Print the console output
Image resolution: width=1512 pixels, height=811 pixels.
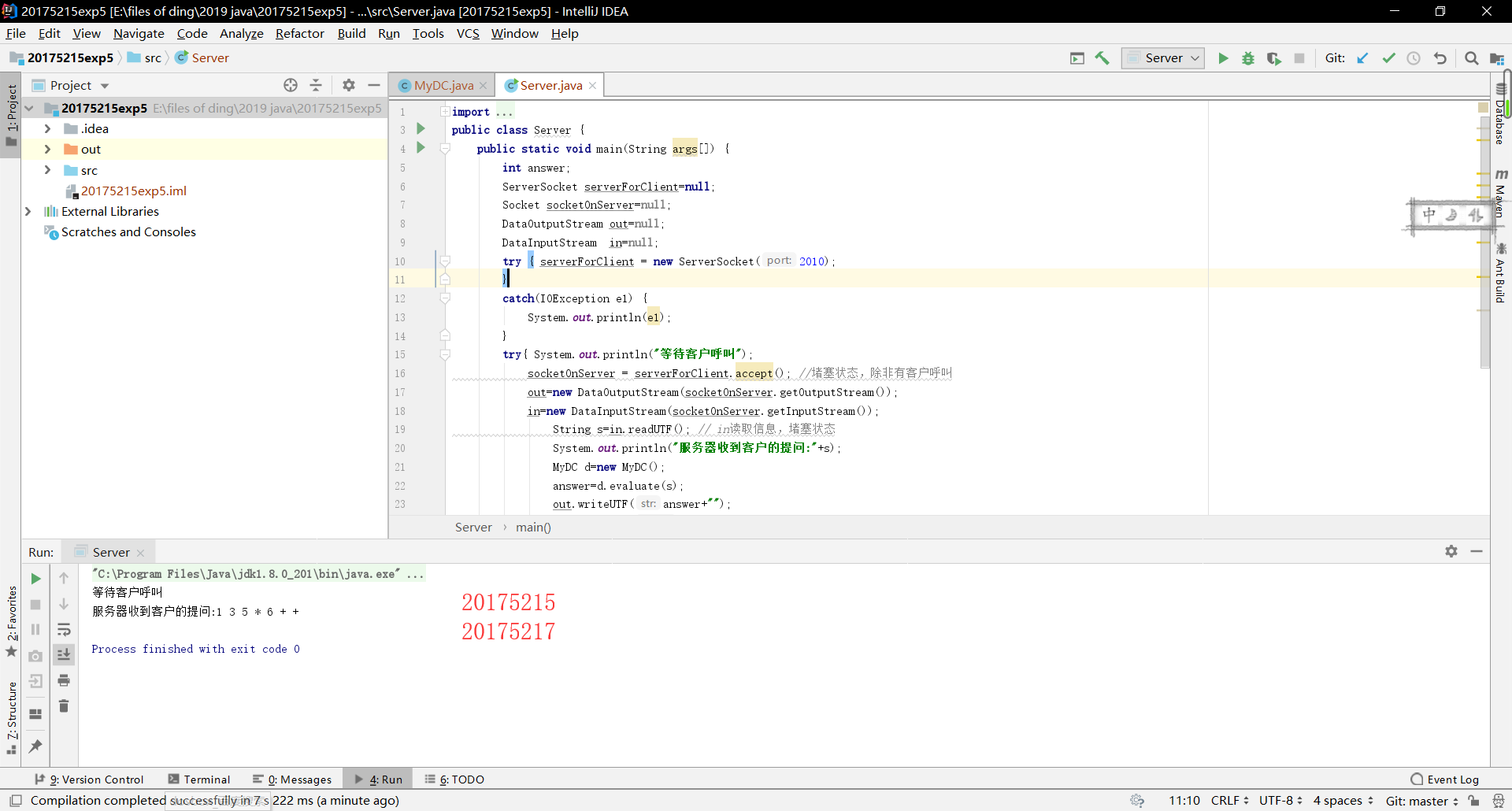pos(64,680)
